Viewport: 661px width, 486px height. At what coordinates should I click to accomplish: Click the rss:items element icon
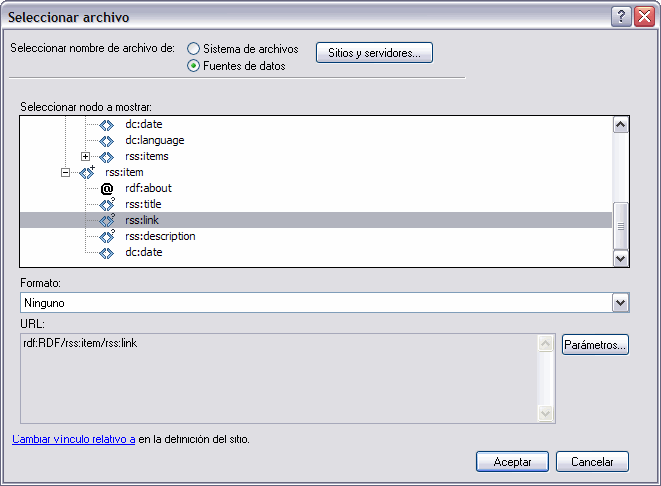[108, 156]
